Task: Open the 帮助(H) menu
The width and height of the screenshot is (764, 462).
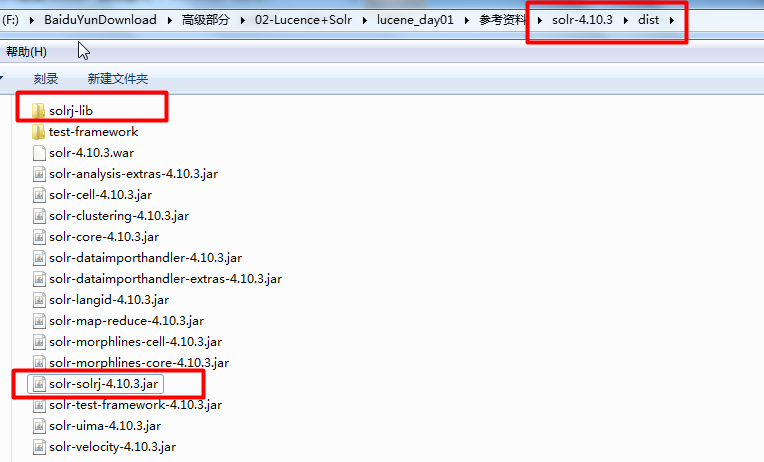Action: coord(26,52)
